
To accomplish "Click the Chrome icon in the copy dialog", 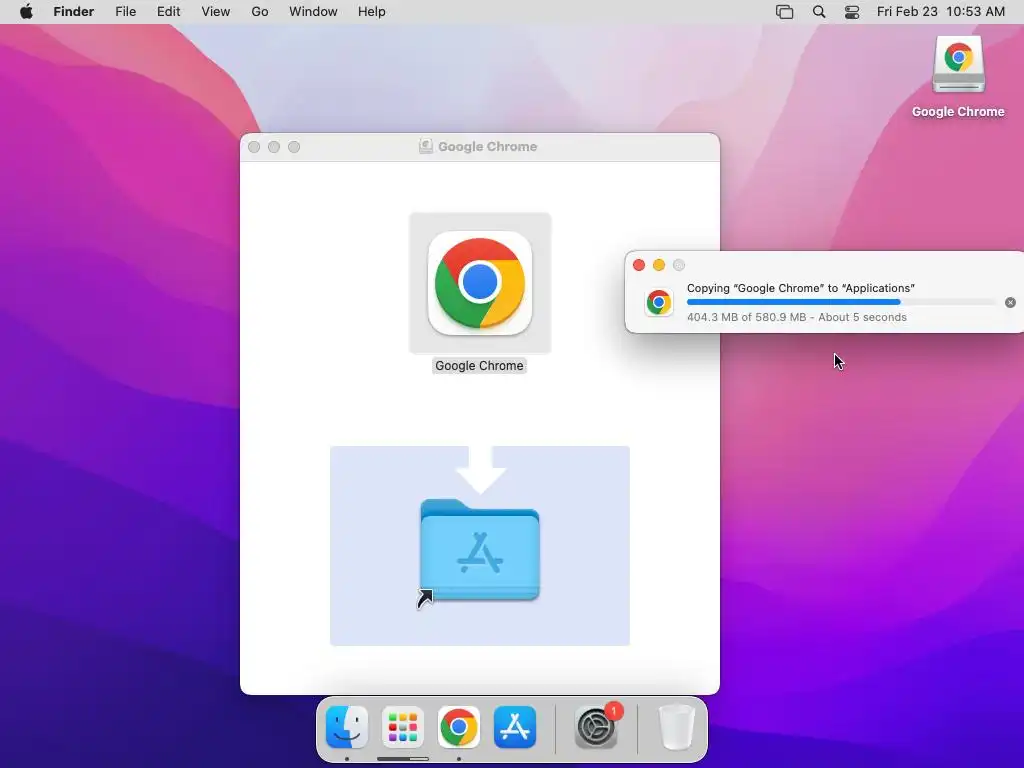I will pos(659,303).
